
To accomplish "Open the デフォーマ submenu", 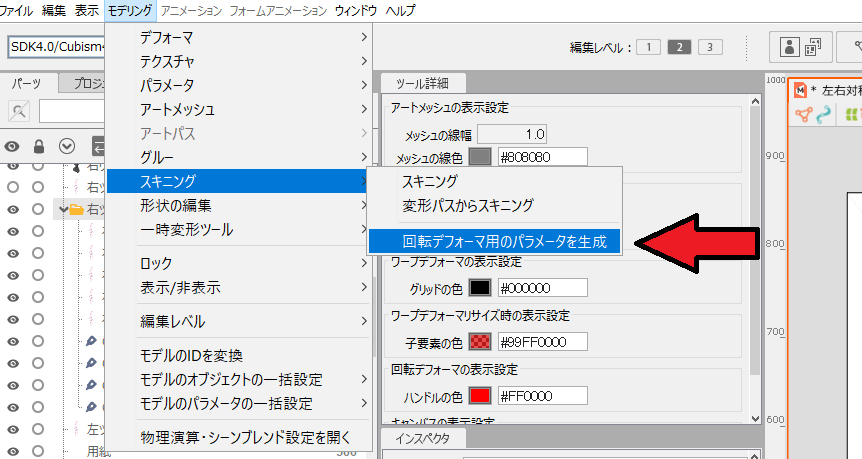I will pyautogui.click(x=239, y=37).
